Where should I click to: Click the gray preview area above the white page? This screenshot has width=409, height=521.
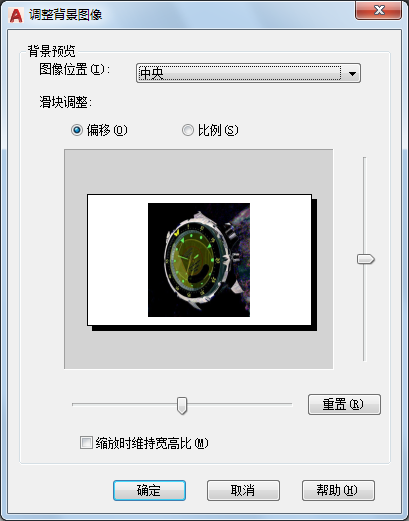(199, 172)
